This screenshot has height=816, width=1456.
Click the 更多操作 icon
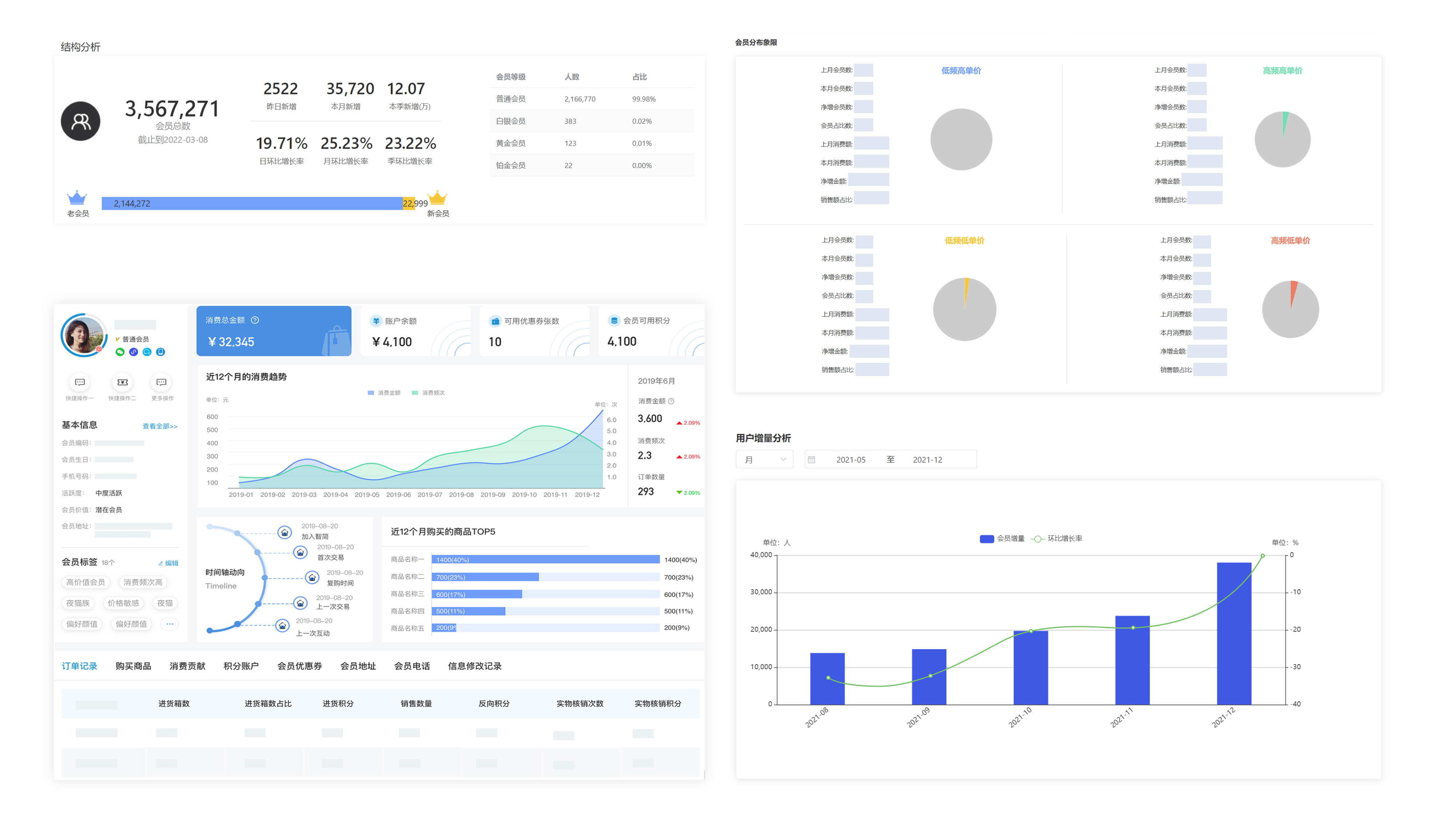pos(162,383)
